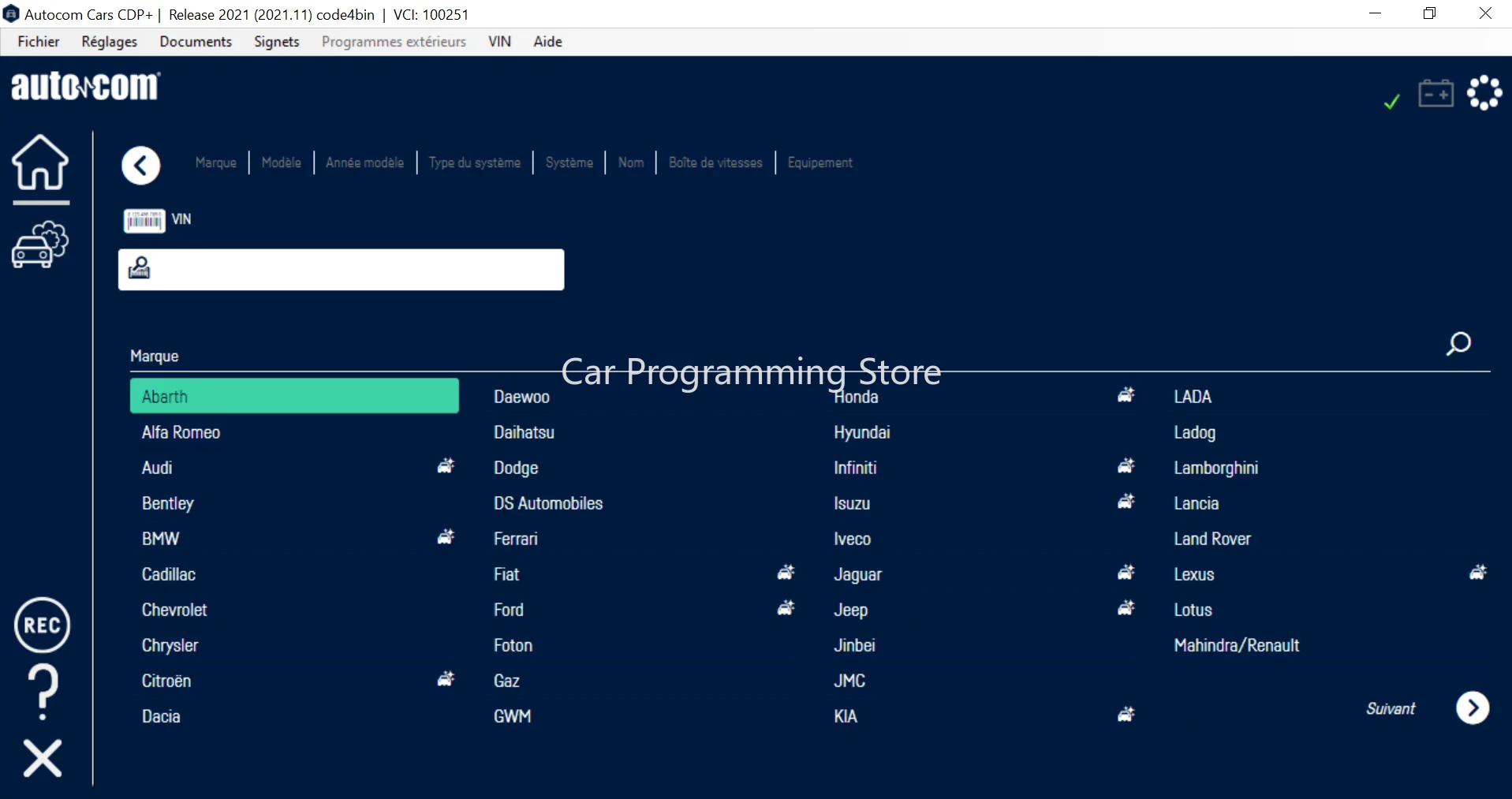This screenshot has width=1512, height=799.
Task: Click the car icon beside KIA
Action: (x=1126, y=715)
